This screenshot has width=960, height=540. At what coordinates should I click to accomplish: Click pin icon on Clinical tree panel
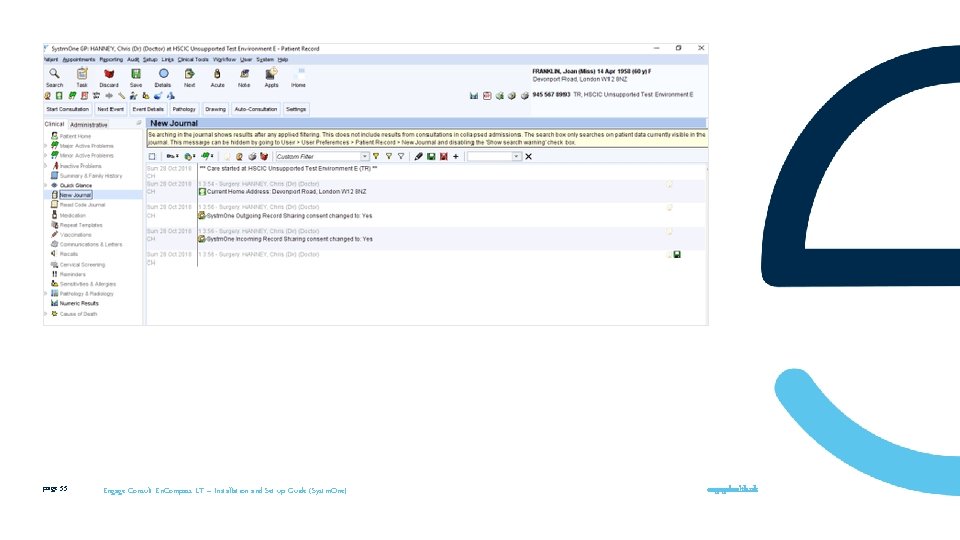pyautogui.click(x=138, y=123)
